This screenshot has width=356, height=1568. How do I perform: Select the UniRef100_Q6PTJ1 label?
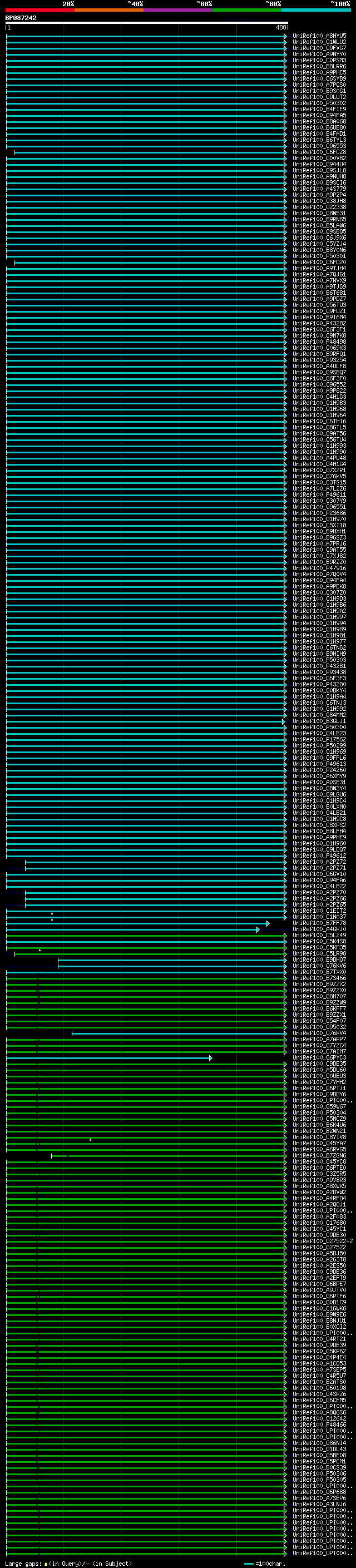pos(319,1089)
